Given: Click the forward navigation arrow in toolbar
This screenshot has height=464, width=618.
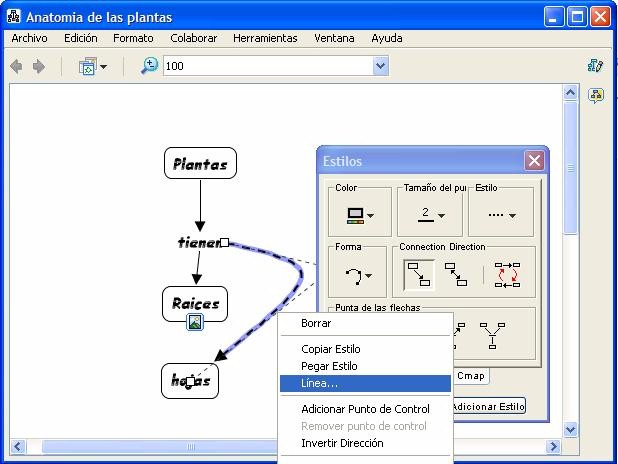Looking at the screenshot, I should point(39,66).
